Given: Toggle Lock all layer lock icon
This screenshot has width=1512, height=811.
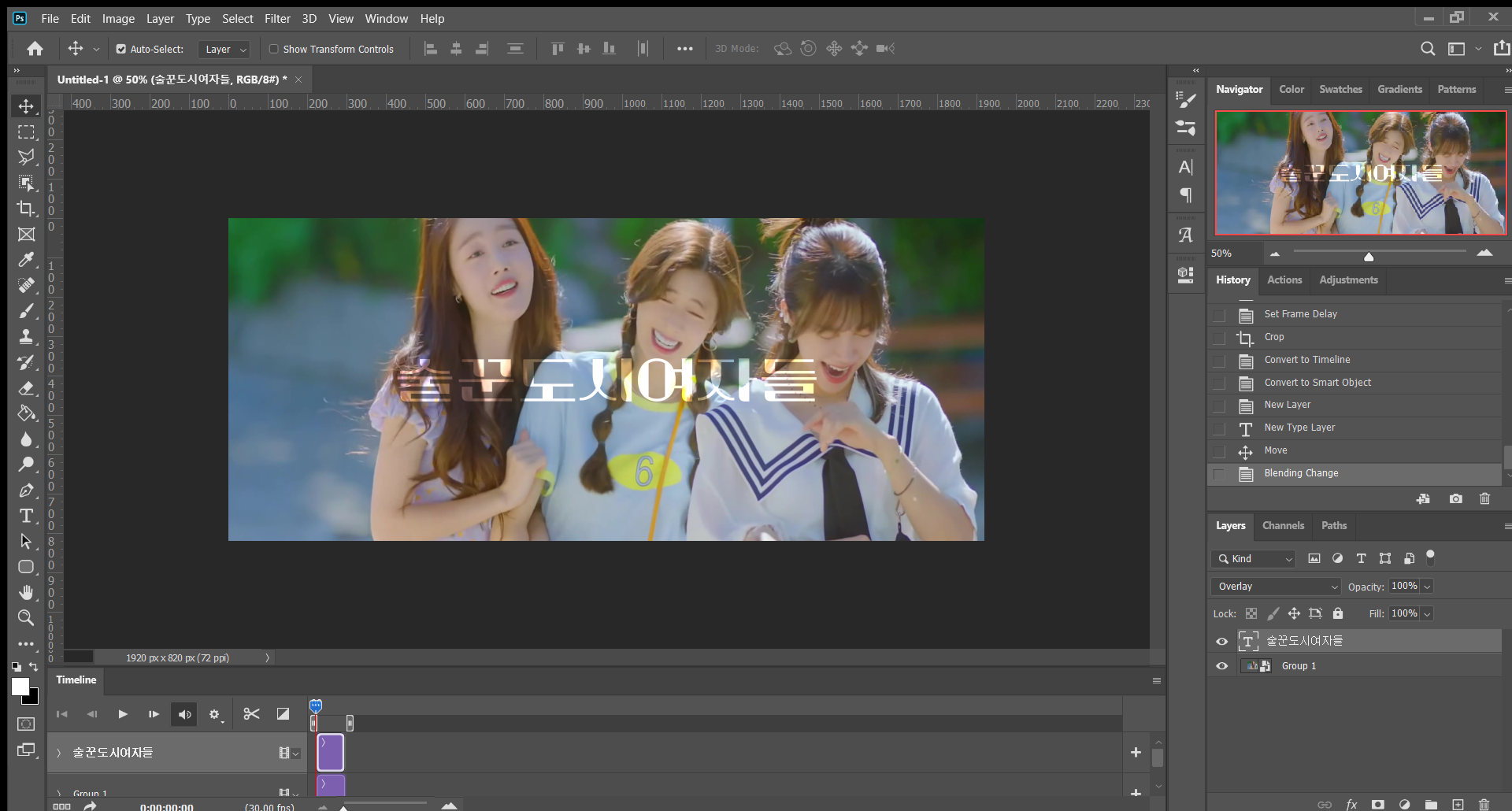Looking at the screenshot, I should tap(1337, 613).
